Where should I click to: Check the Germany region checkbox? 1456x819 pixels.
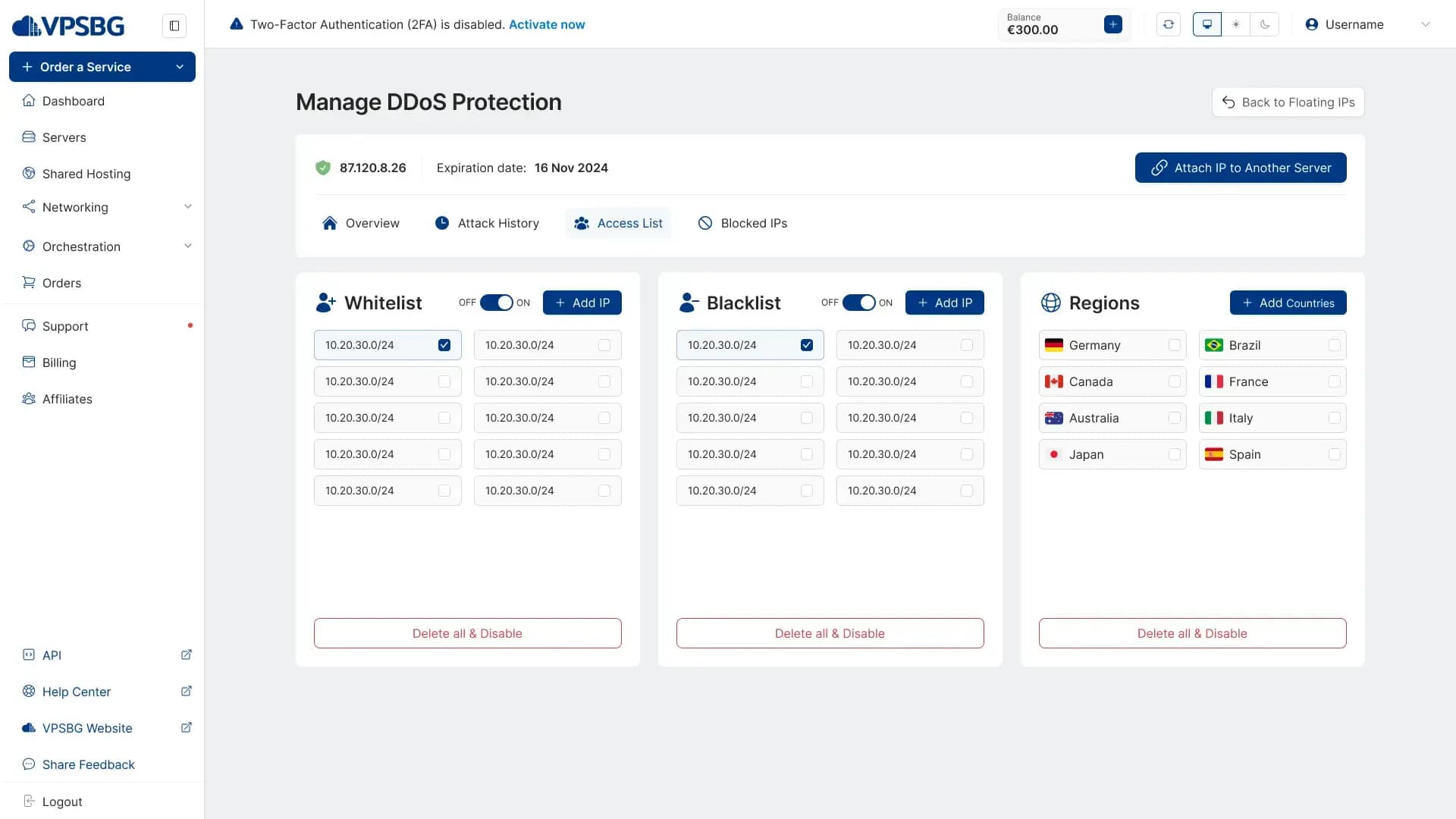tap(1175, 345)
